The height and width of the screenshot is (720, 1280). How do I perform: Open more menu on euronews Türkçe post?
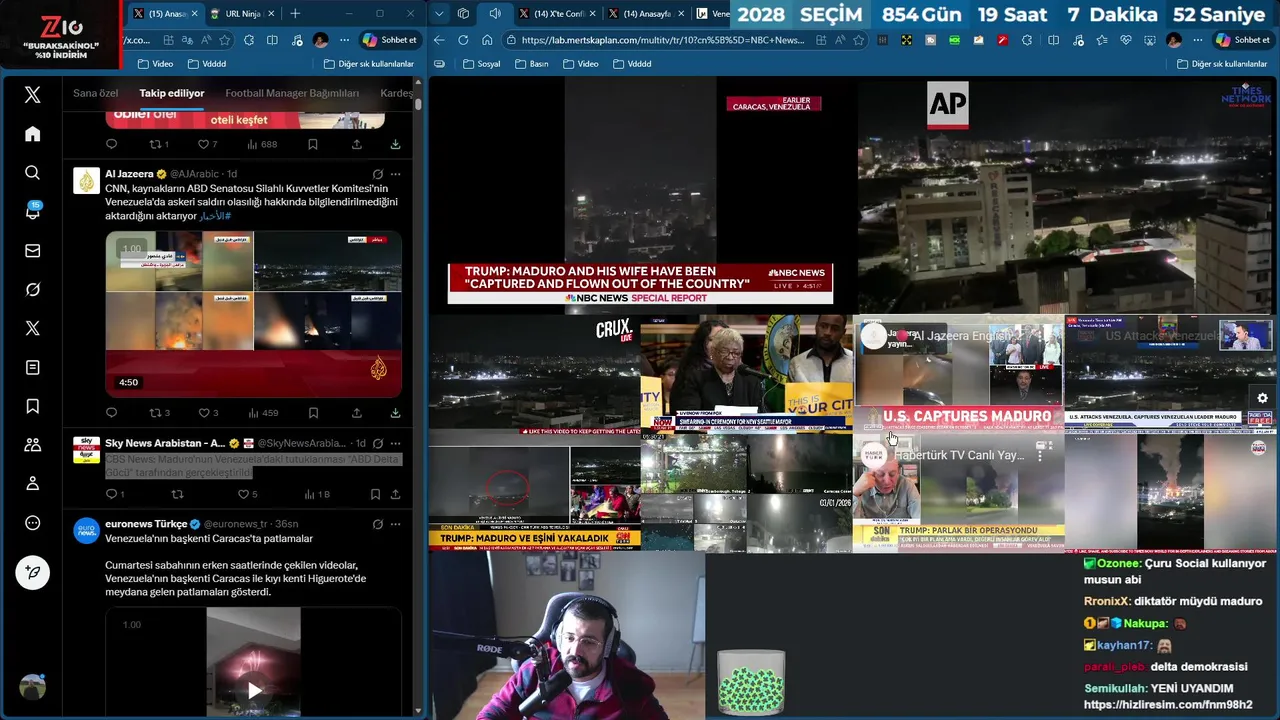coord(396,524)
